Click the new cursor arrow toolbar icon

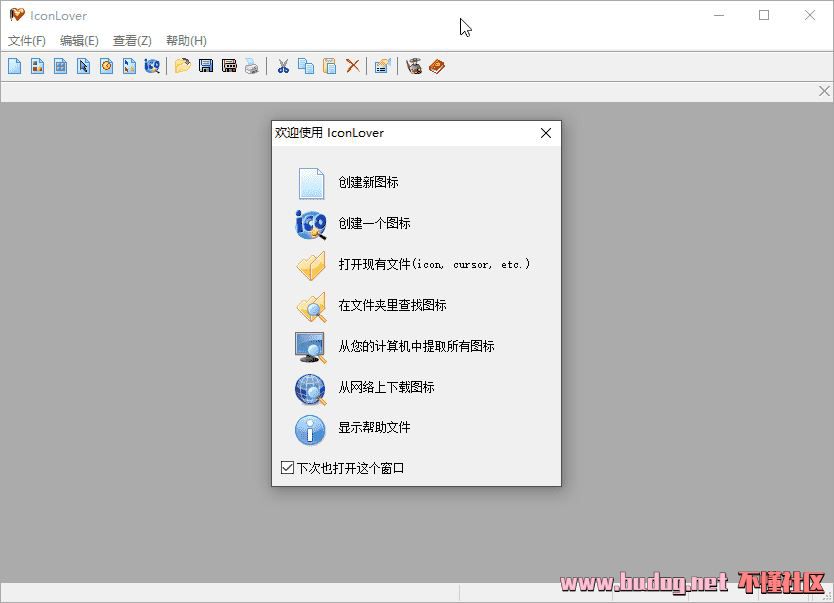[83, 66]
